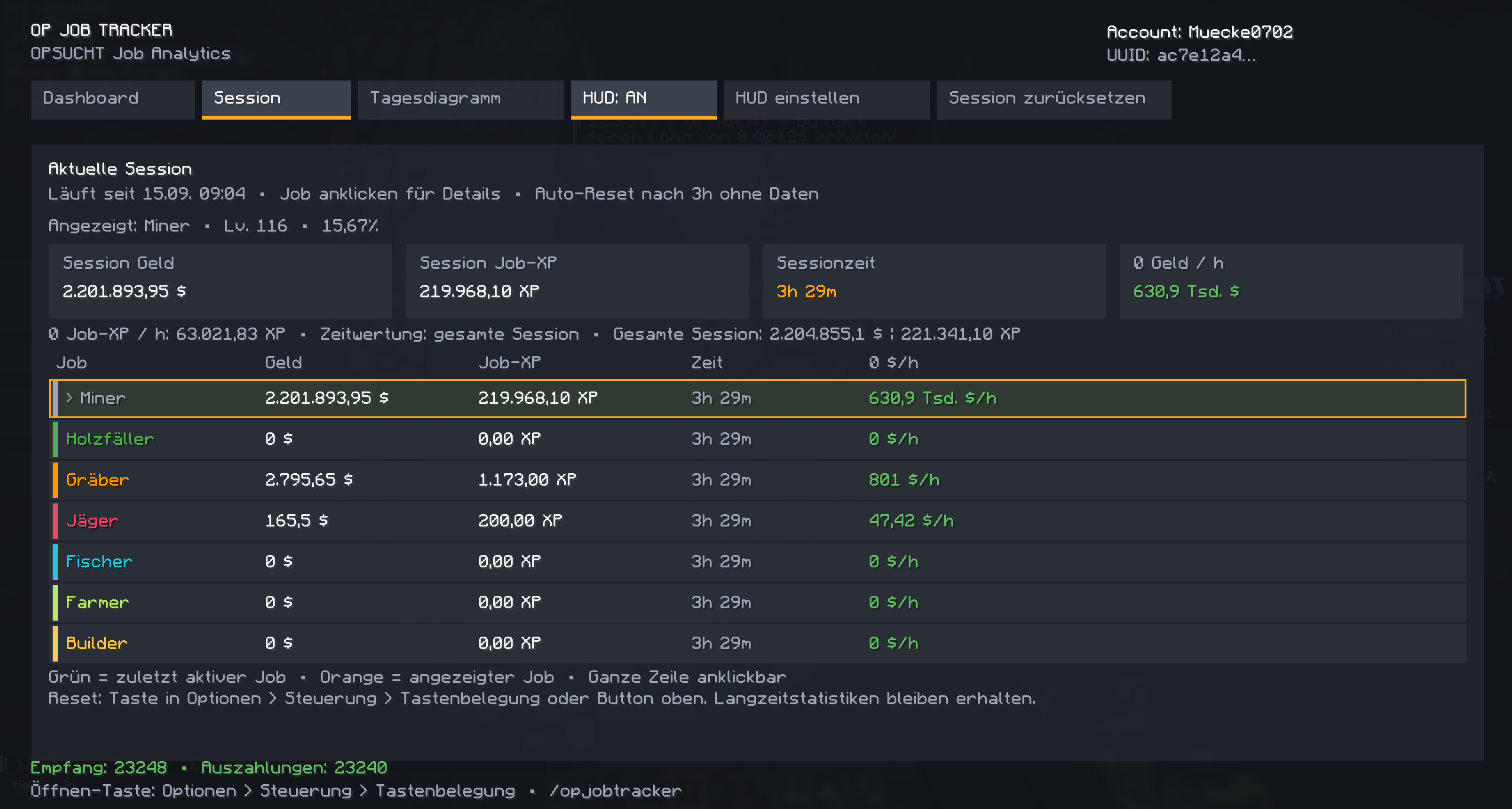This screenshot has width=1512, height=809.
Task: Select the Farmer job row
Action: (x=758, y=603)
